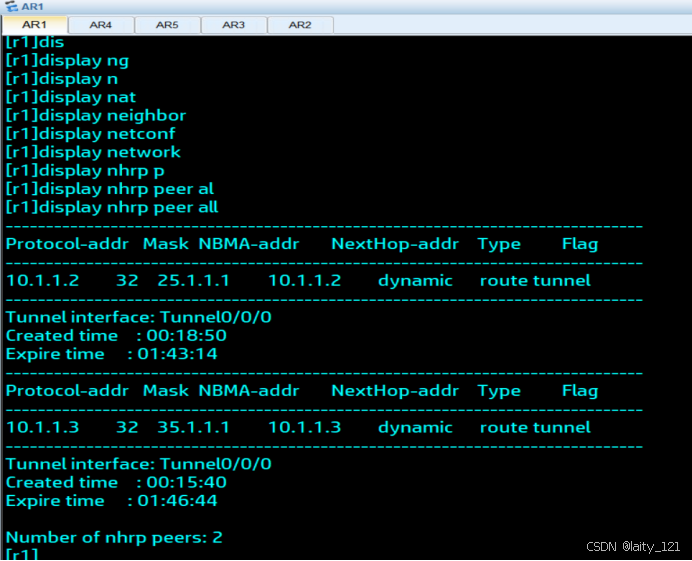Viewport: 692px width, 561px height.
Task: Click NextHop address 10.1.1.2
Action: click(x=305, y=281)
